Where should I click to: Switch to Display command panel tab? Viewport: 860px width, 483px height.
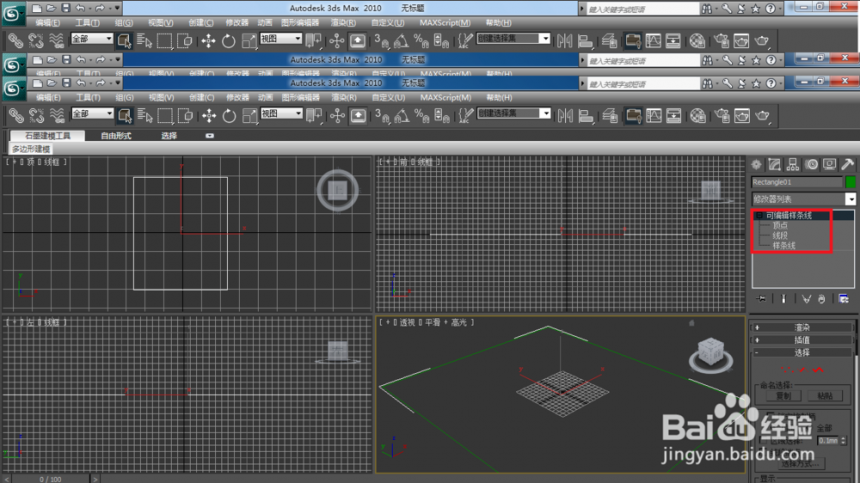click(x=830, y=164)
